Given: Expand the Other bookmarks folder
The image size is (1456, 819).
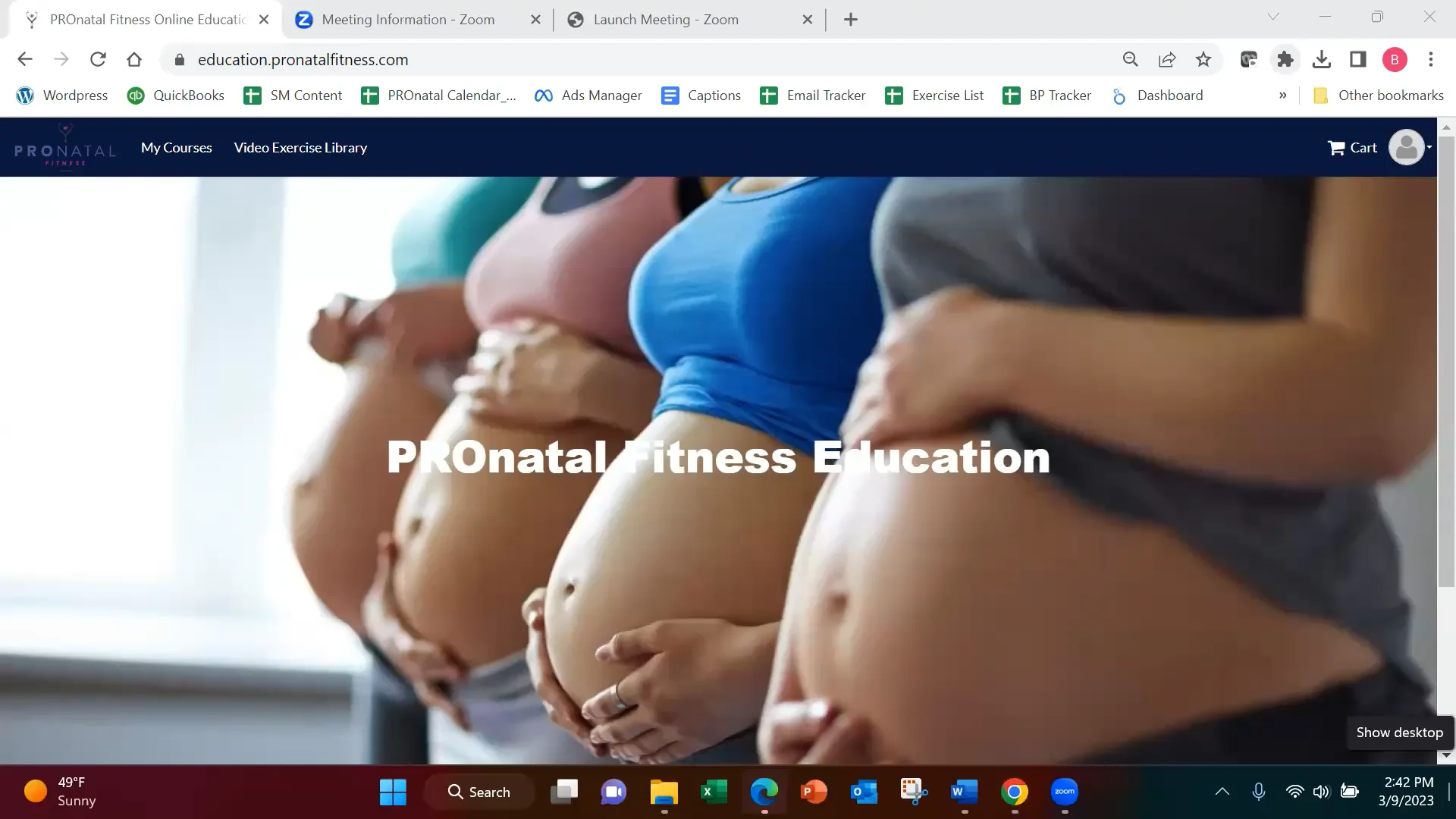Looking at the screenshot, I should [x=1377, y=96].
